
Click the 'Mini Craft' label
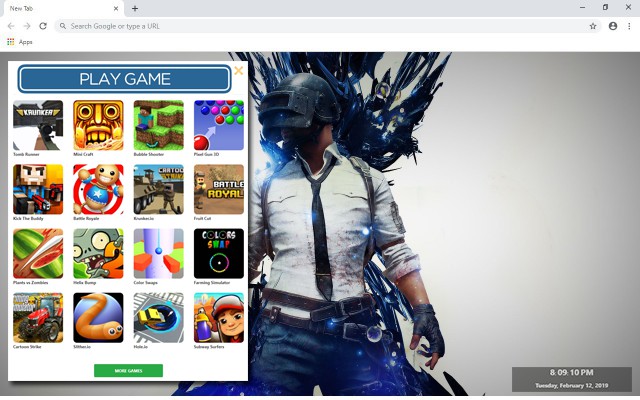pyautogui.click(x=83, y=154)
